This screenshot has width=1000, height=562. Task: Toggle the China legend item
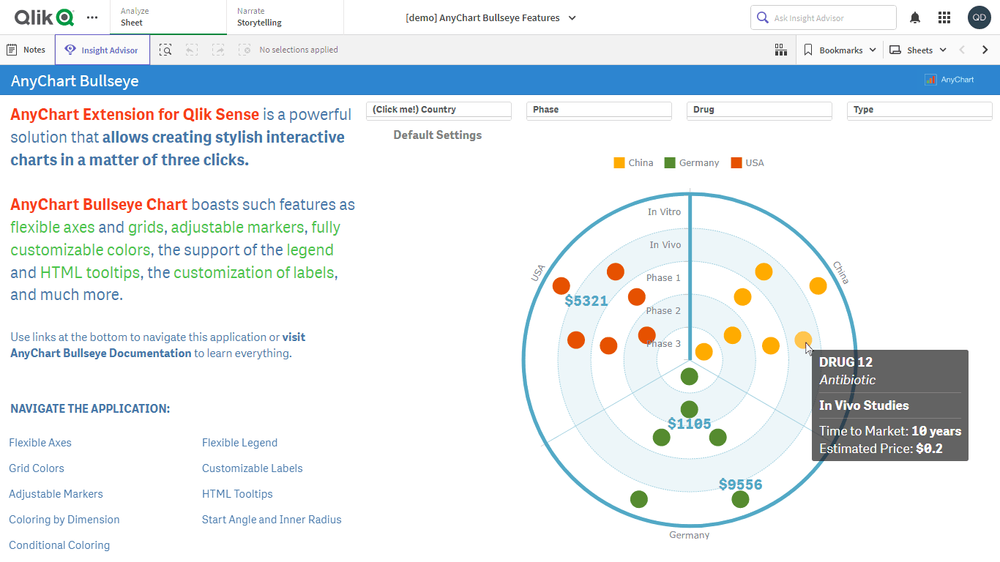(633, 163)
